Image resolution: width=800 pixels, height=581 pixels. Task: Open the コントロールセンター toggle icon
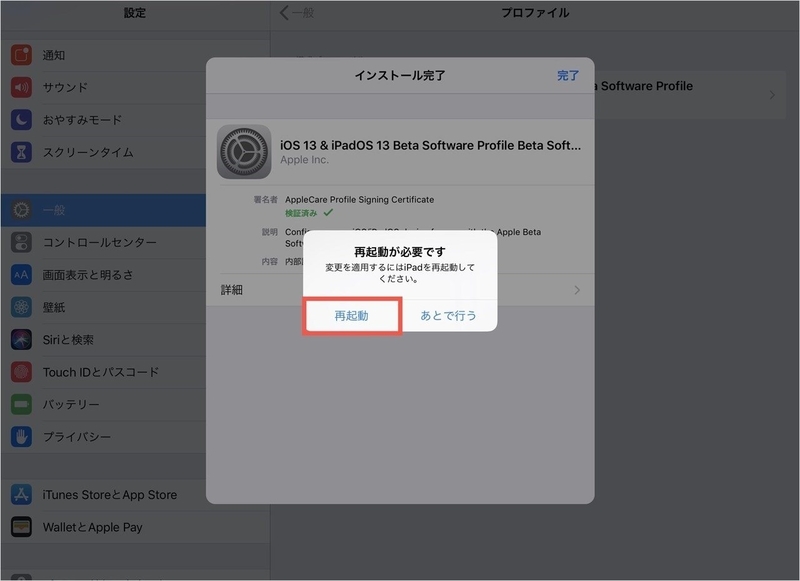coord(21,242)
